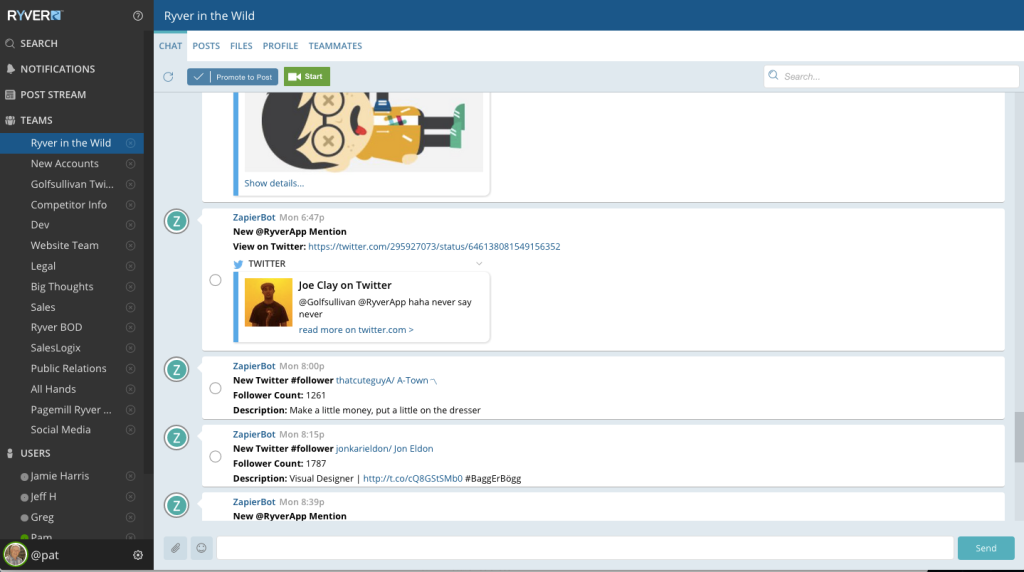Click the chat vertical scrollbar thumb
The height and width of the screenshot is (572, 1024).
click(1019, 437)
